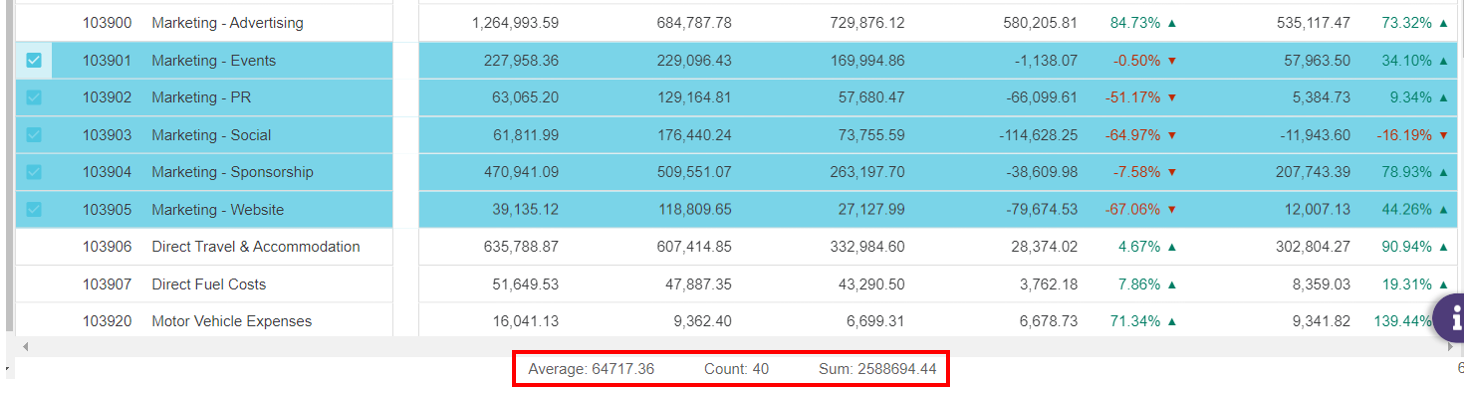Click the red down arrow beside -0.50%

1172,61
